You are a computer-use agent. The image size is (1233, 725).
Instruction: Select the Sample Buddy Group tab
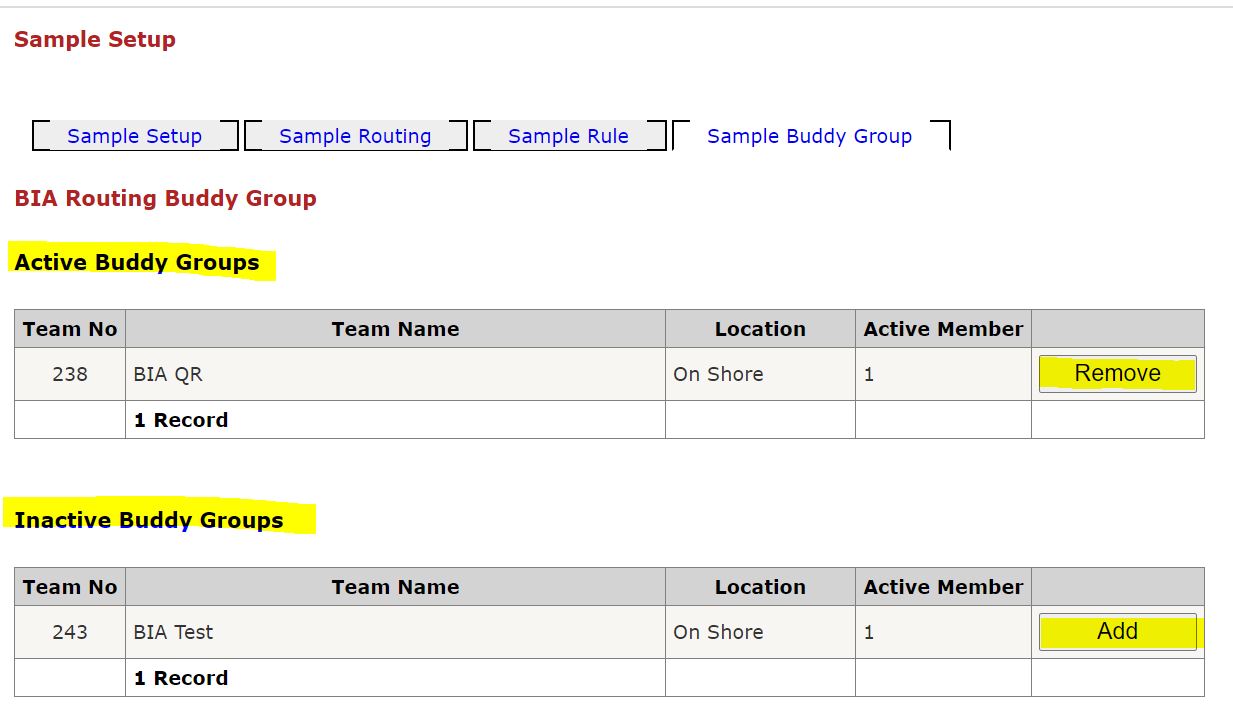tap(809, 136)
